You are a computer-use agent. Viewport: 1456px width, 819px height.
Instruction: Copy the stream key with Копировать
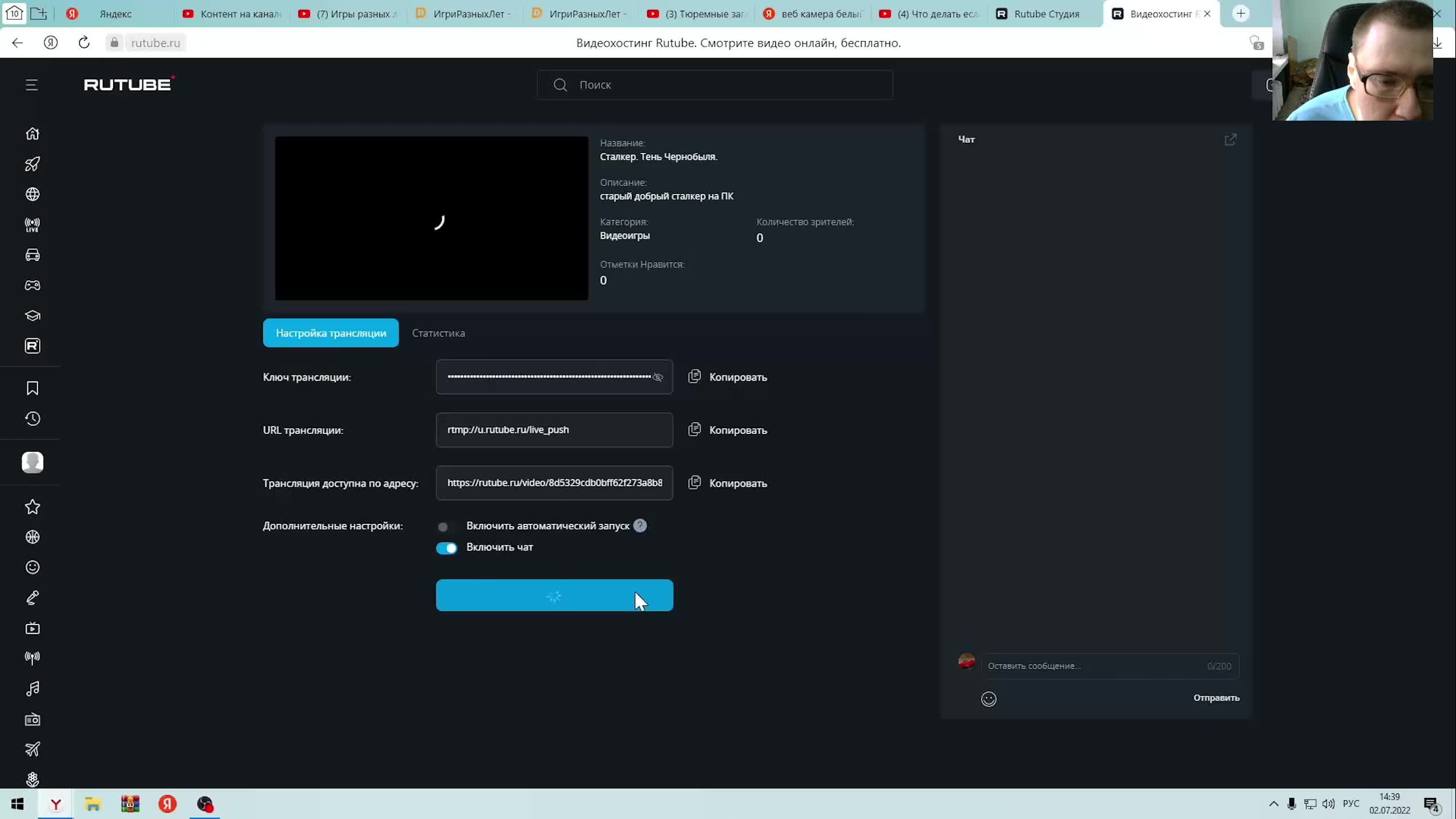(x=737, y=377)
